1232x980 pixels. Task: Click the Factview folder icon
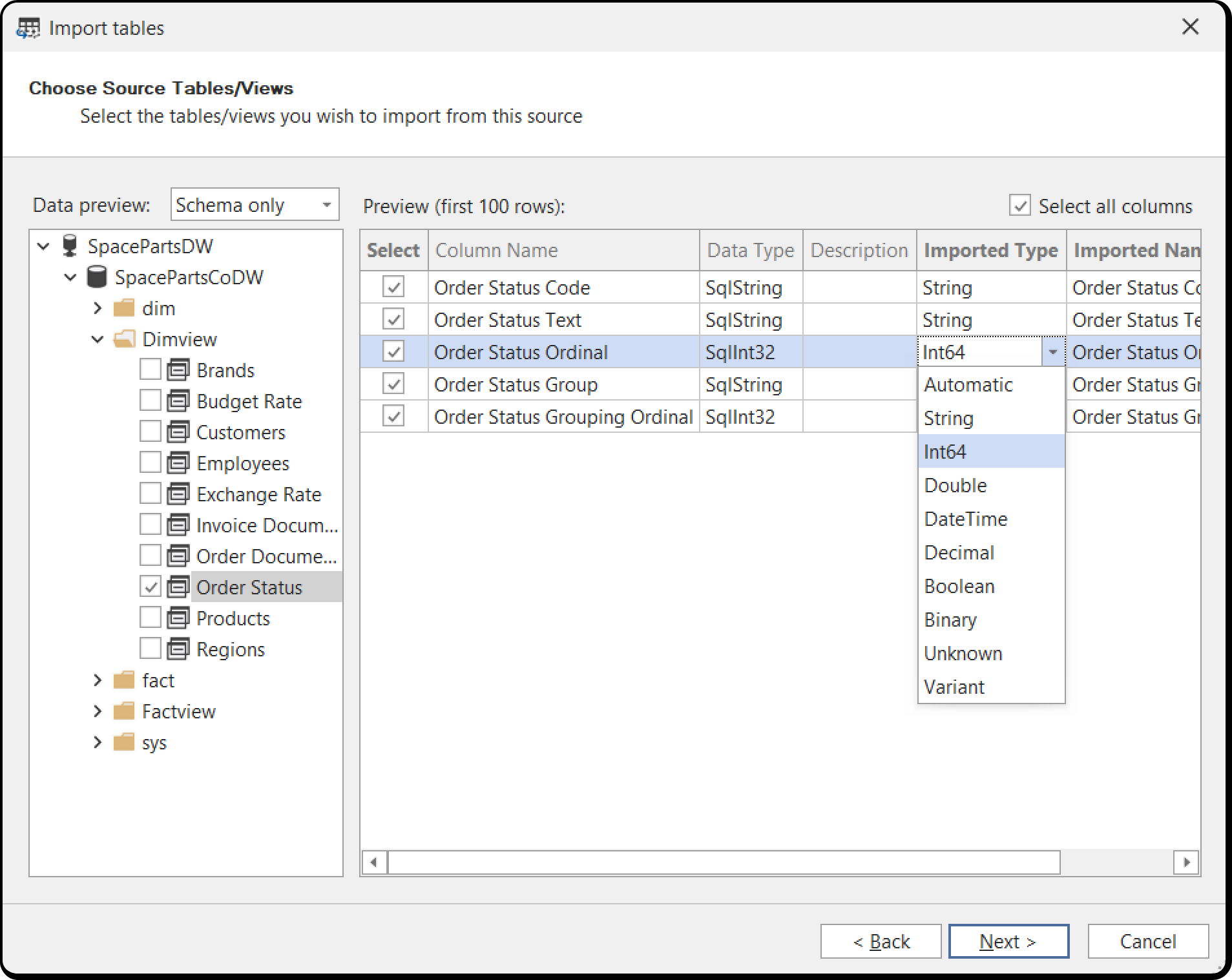click(x=123, y=711)
